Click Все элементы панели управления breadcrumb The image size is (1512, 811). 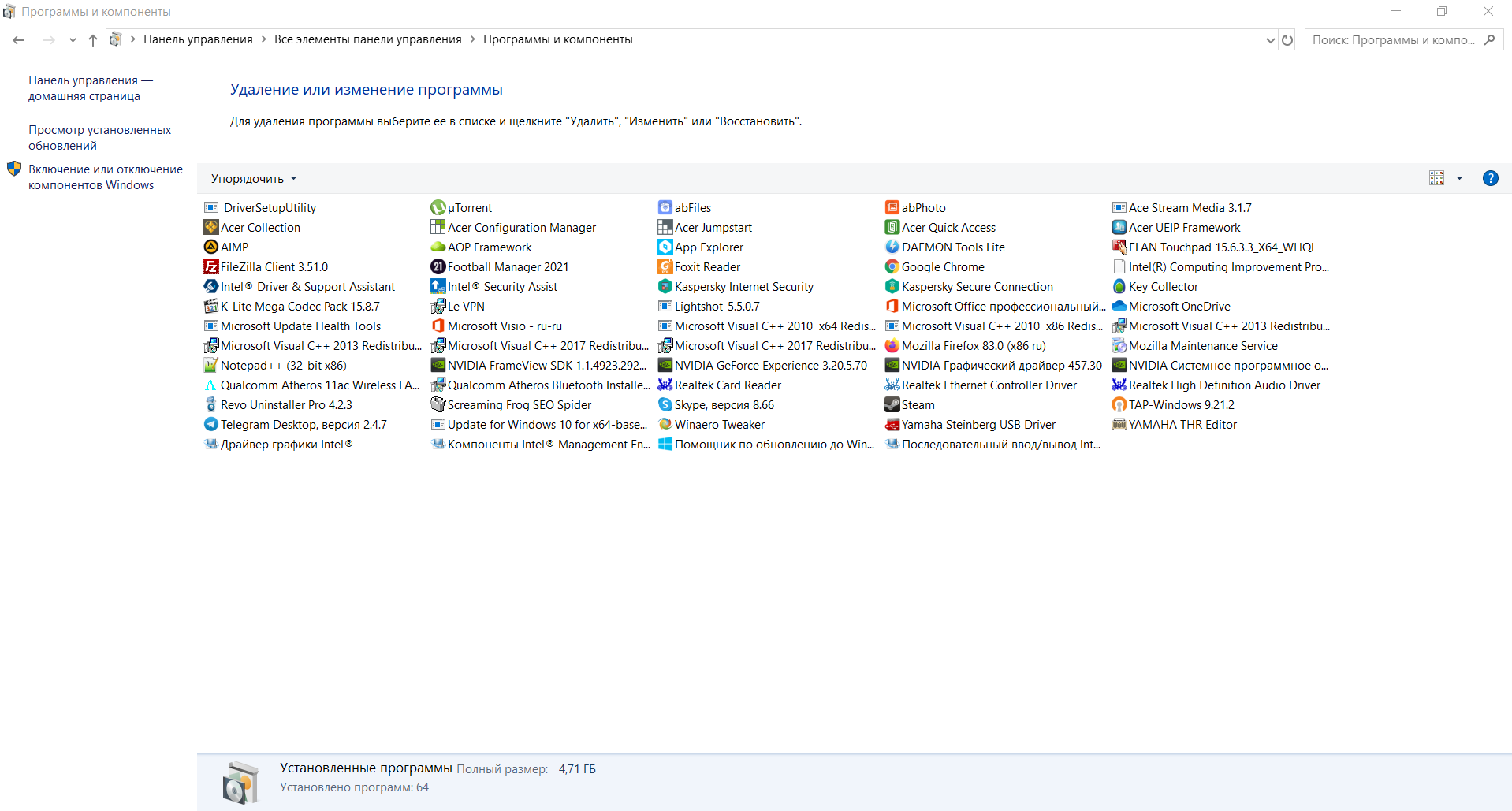click(x=368, y=39)
